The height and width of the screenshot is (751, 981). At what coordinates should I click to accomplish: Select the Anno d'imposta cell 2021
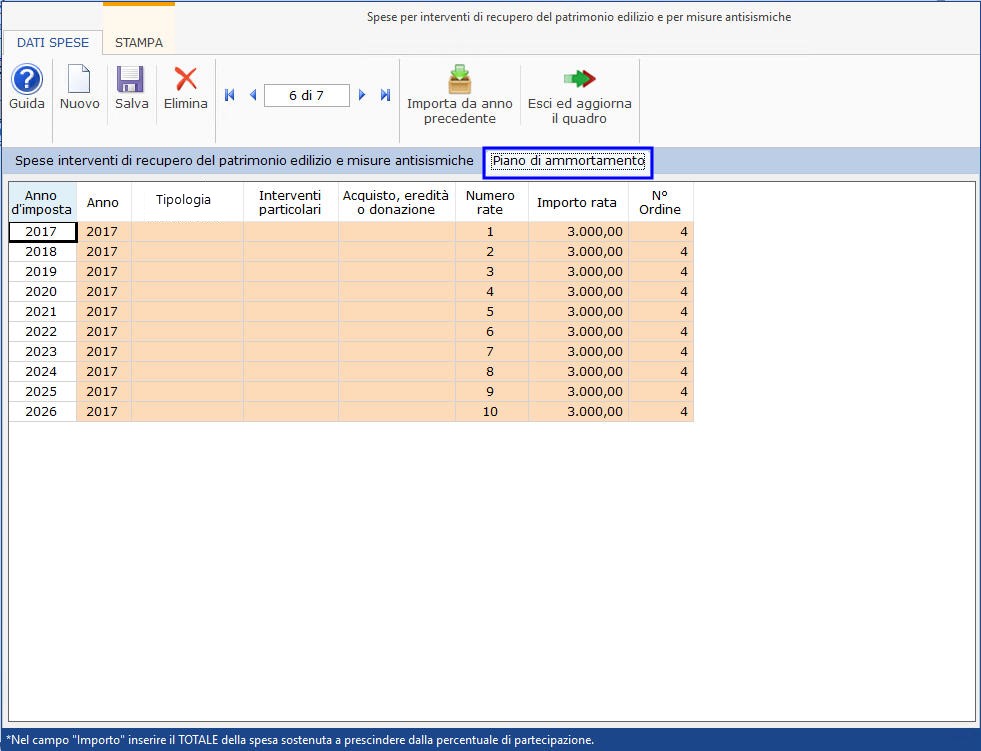click(43, 312)
